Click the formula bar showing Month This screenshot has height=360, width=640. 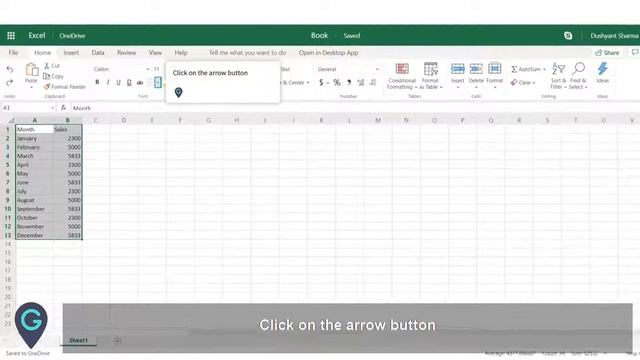354,108
